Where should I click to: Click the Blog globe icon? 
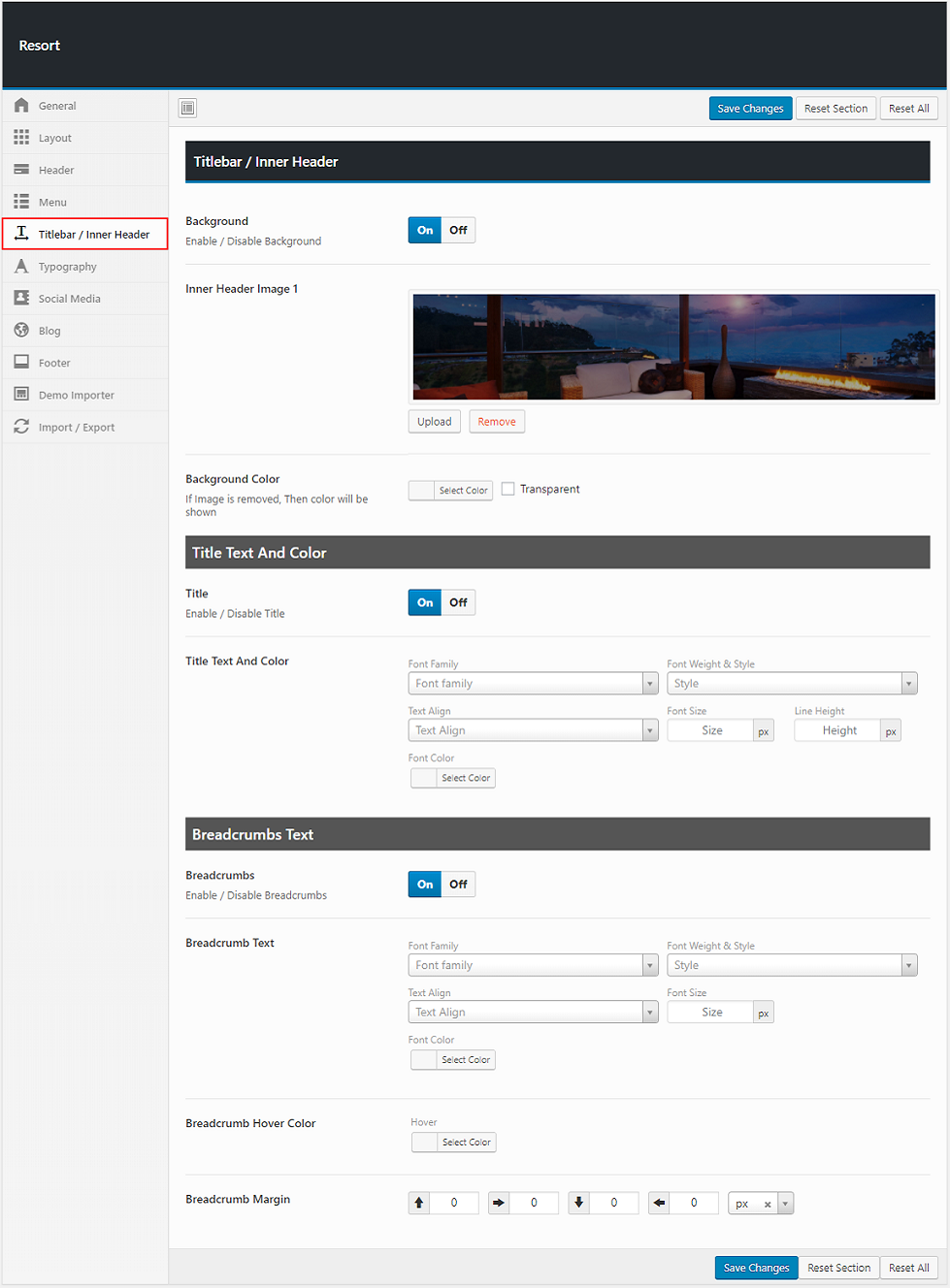21,331
